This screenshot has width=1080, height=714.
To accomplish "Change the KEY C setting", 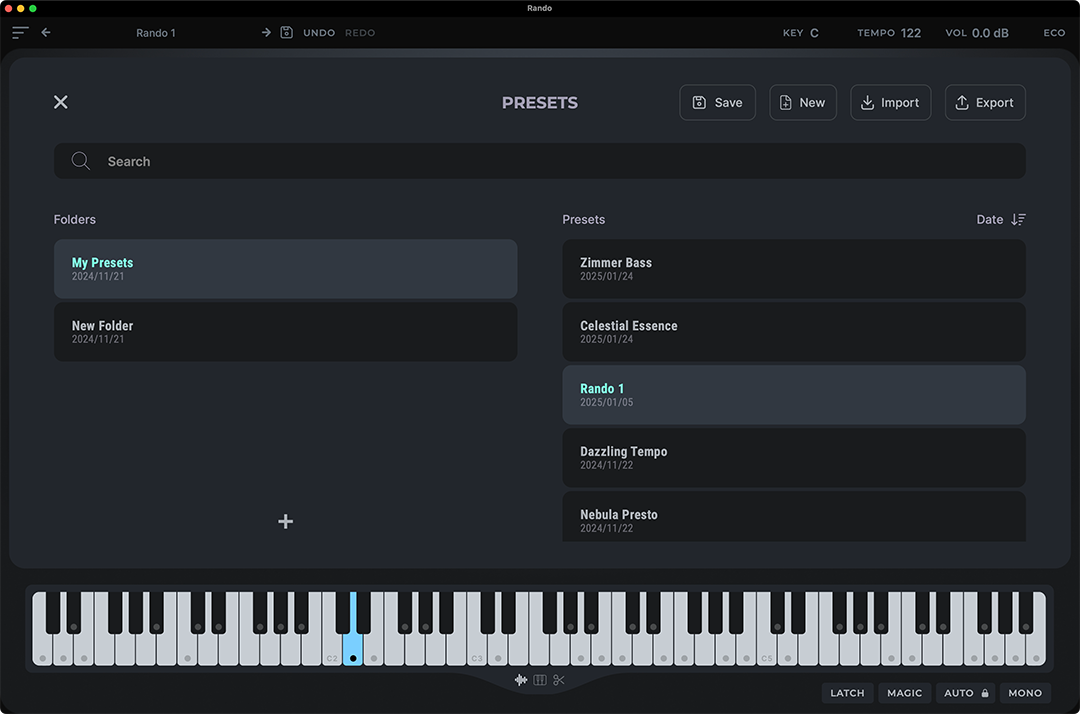I will (x=801, y=33).
